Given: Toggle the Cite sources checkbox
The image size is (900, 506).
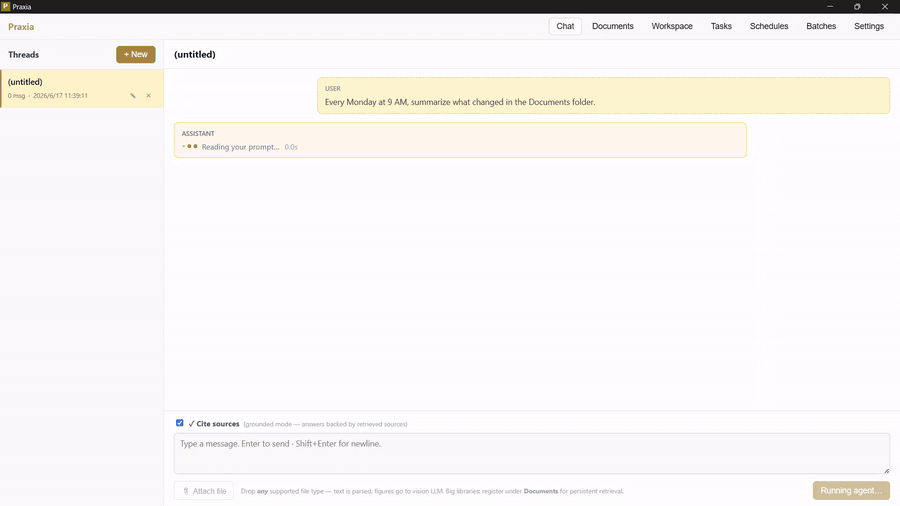Looking at the screenshot, I should tap(180, 423).
